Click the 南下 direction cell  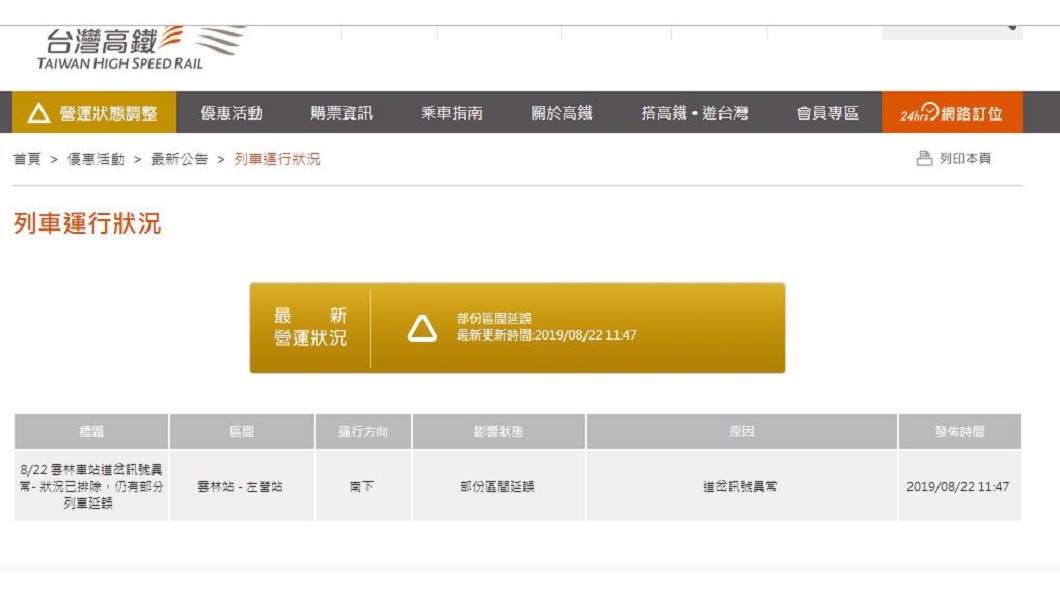click(363, 487)
